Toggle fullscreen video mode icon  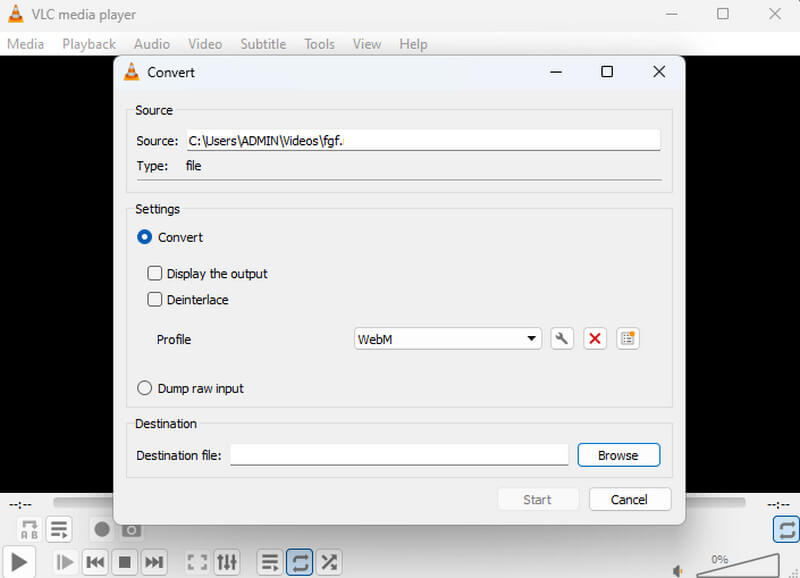198,562
